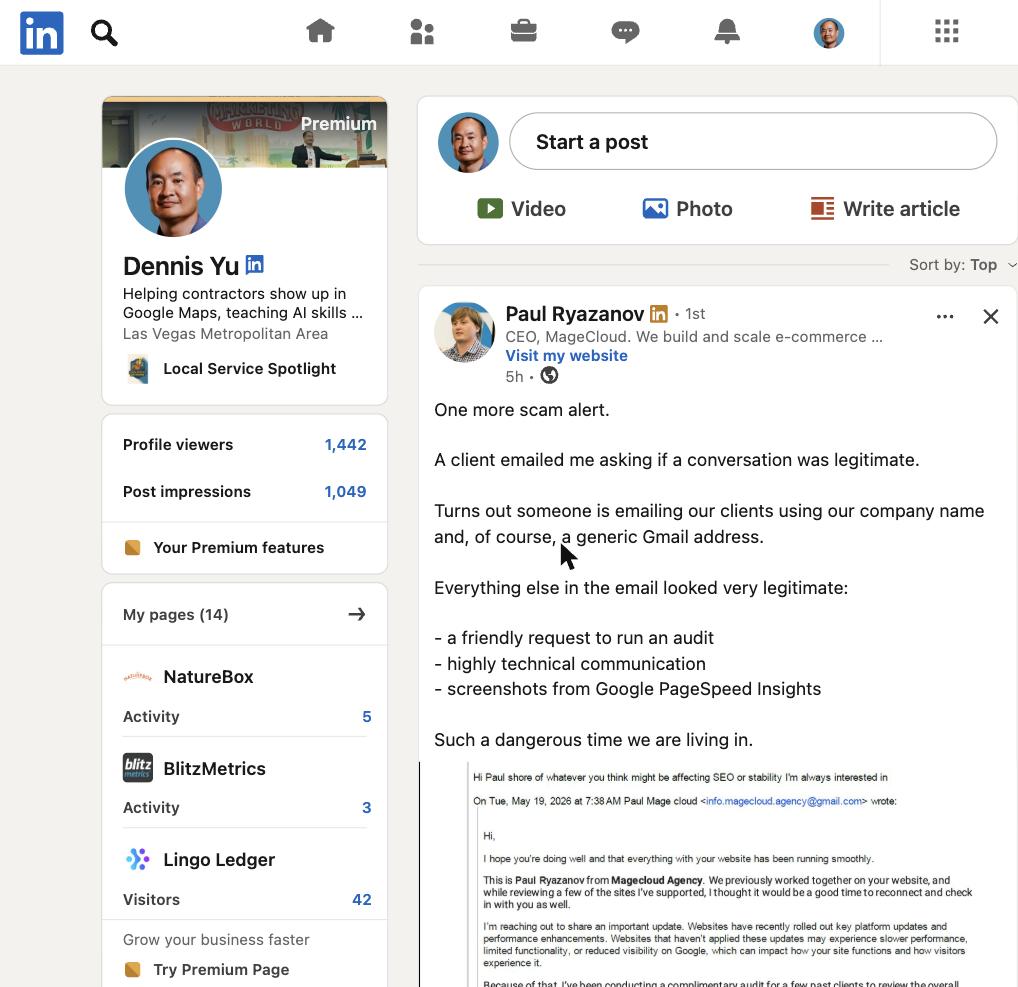Click NatureBox Activity count 5
1018x987 pixels.
tap(367, 717)
